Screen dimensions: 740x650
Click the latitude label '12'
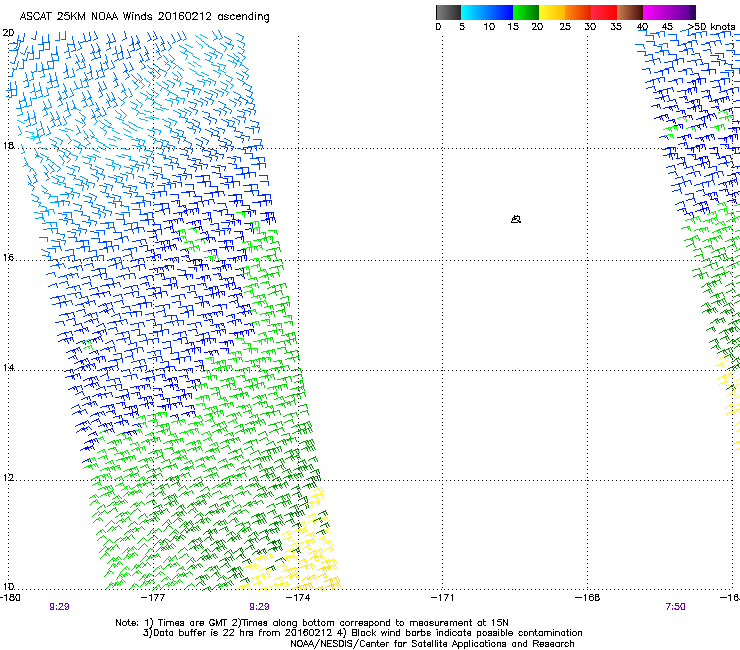pos(8,478)
